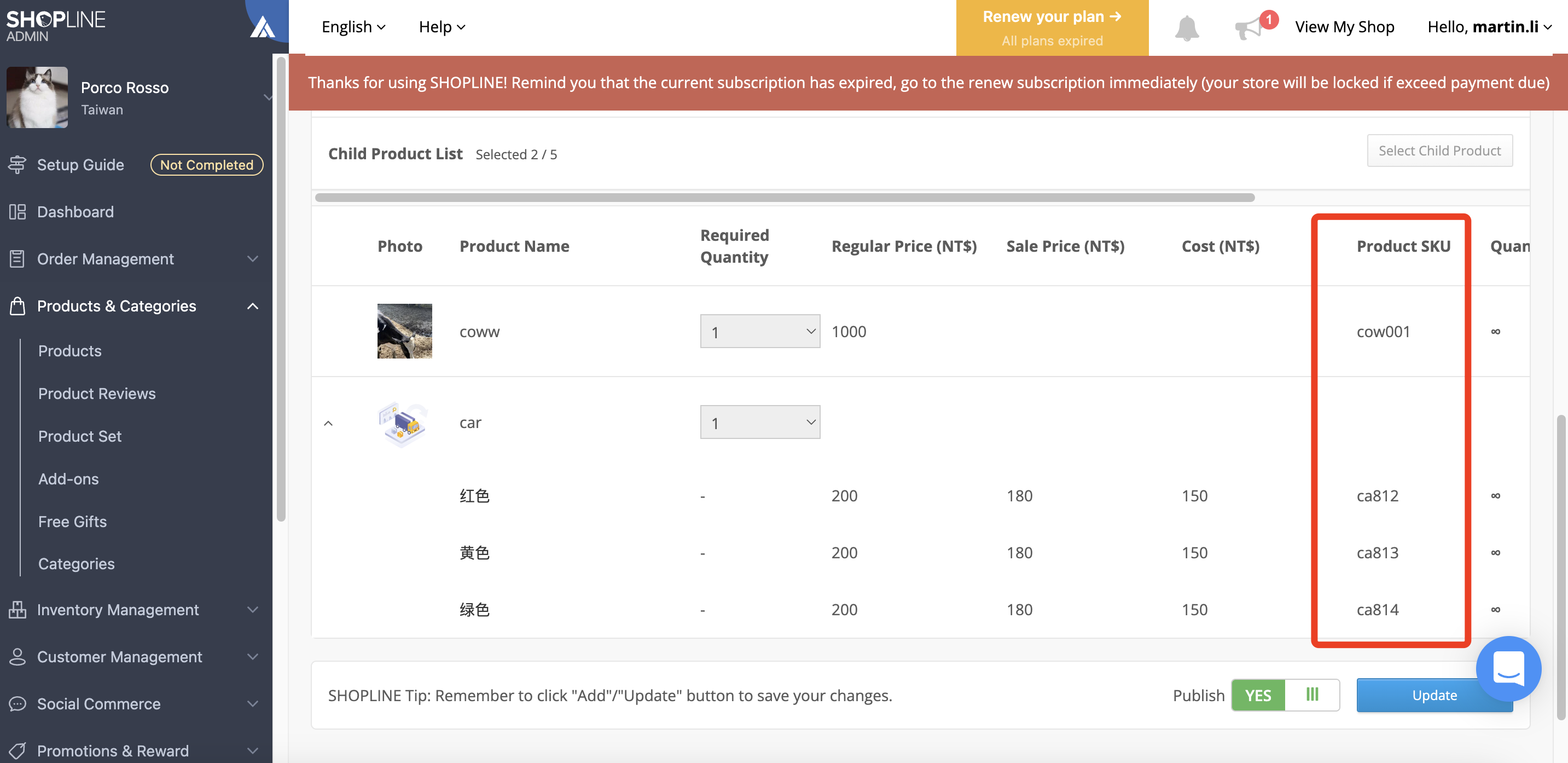Click the Selected 2 / 5 counter
This screenshot has width=1568, height=763.
(x=516, y=154)
